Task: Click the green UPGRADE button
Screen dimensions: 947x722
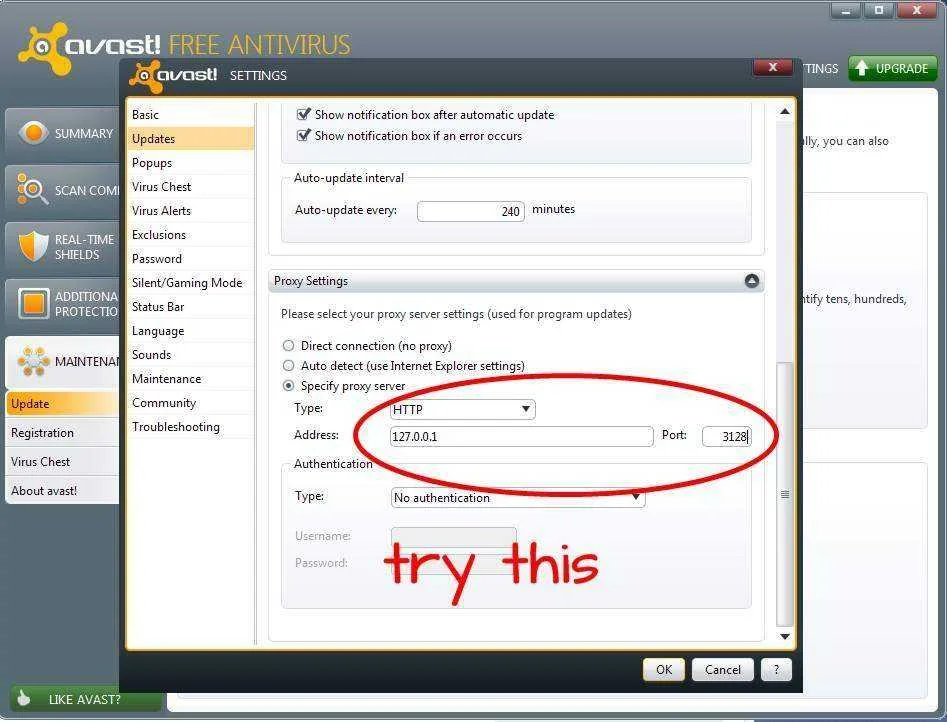Action: click(893, 68)
